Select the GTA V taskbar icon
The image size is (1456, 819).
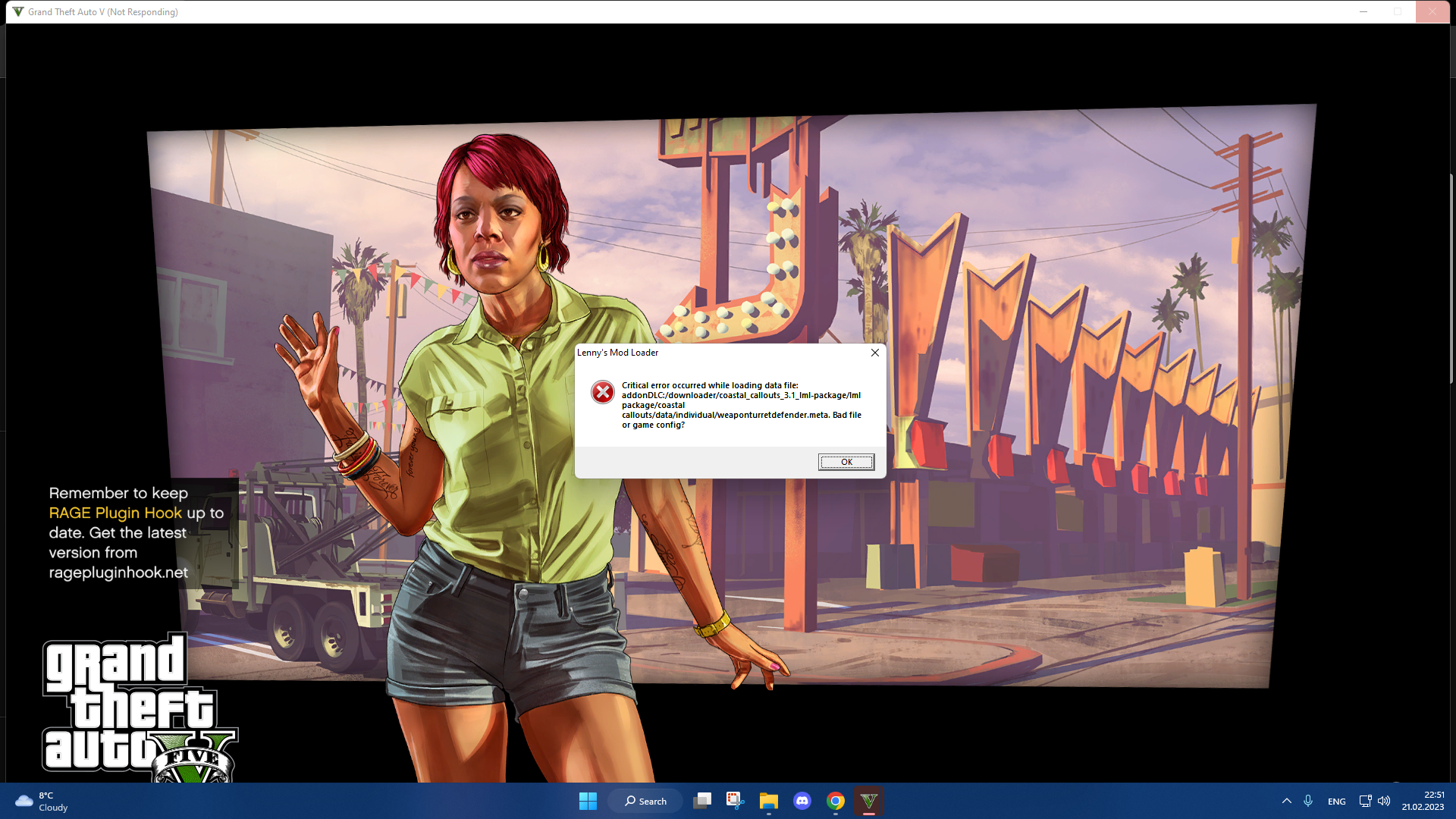coord(869,801)
